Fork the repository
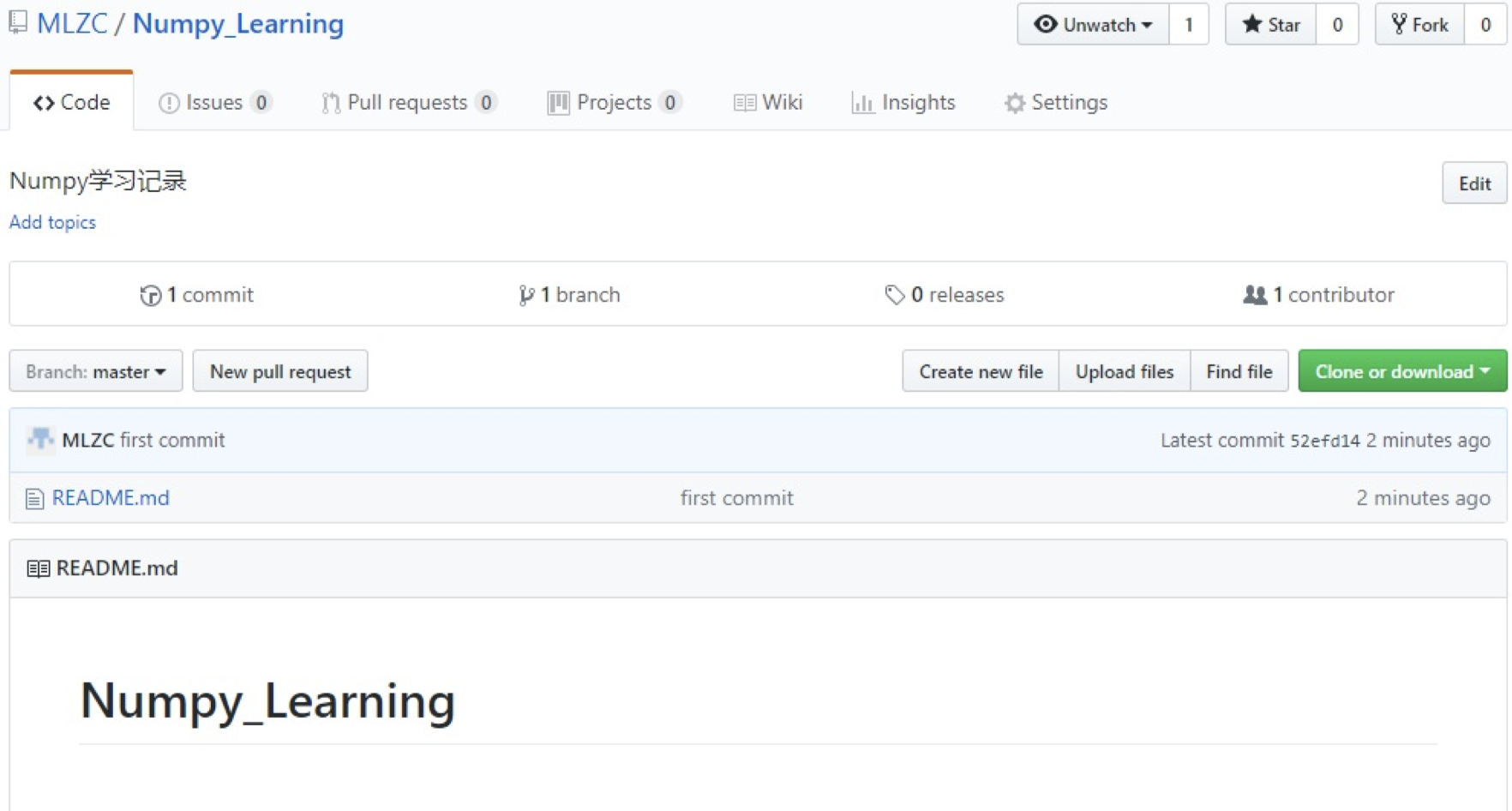Viewport: 1512px width, 811px height. 1419,24
